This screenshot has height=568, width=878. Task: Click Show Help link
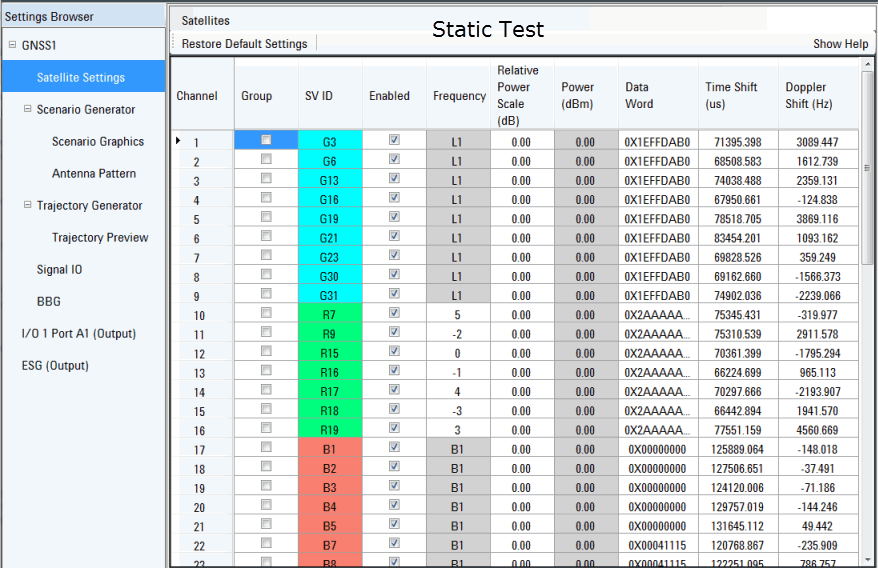[x=840, y=44]
